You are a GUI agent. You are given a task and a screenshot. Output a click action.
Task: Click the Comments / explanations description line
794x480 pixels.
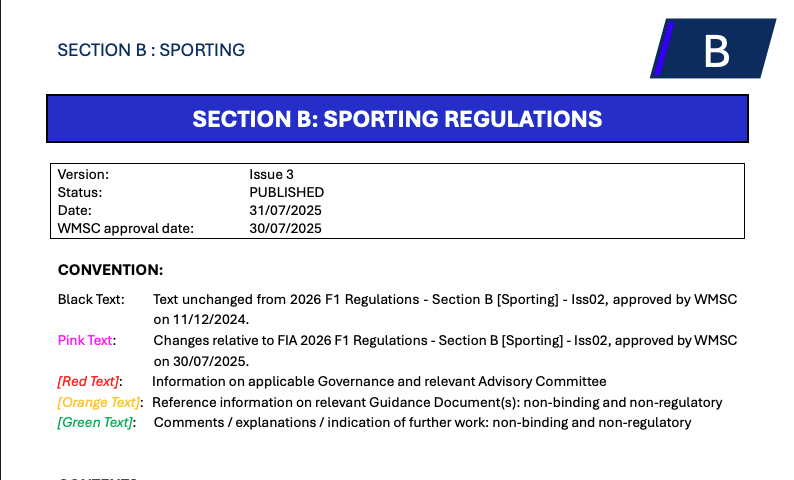422,423
